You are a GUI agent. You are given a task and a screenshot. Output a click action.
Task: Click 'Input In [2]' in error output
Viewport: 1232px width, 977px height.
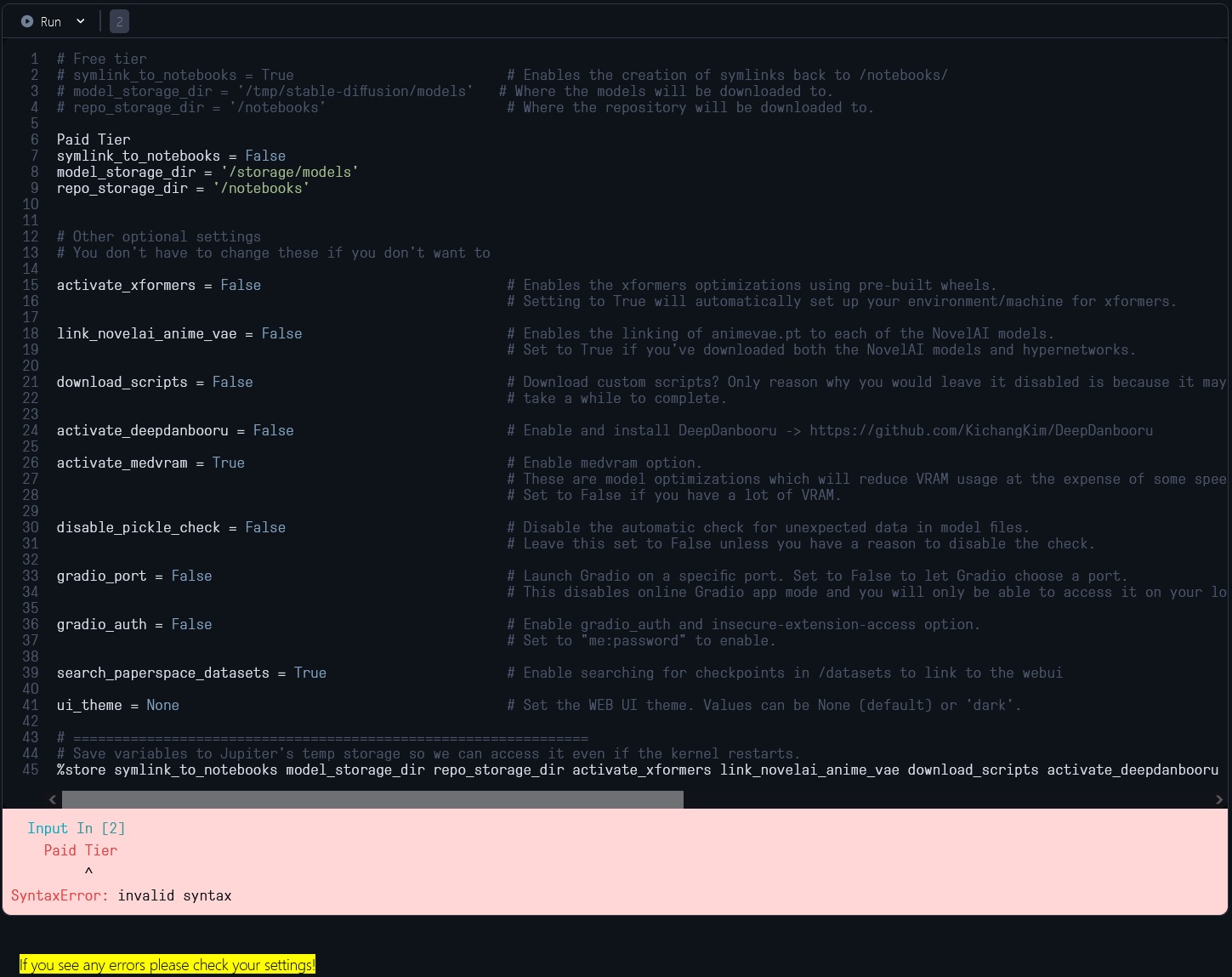pyautogui.click(x=77, y=828)
